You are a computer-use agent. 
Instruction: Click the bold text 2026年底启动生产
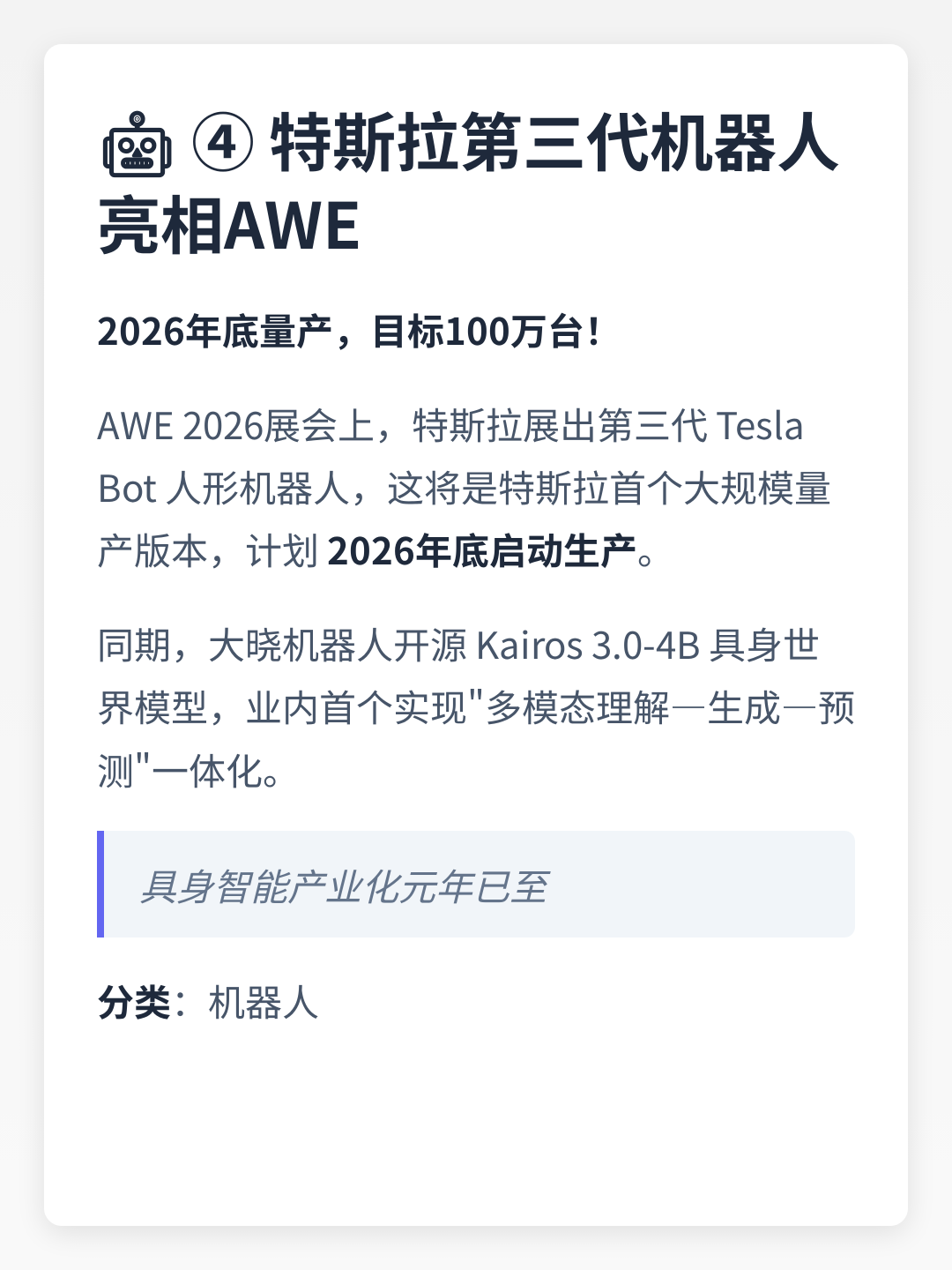(481, 551)
